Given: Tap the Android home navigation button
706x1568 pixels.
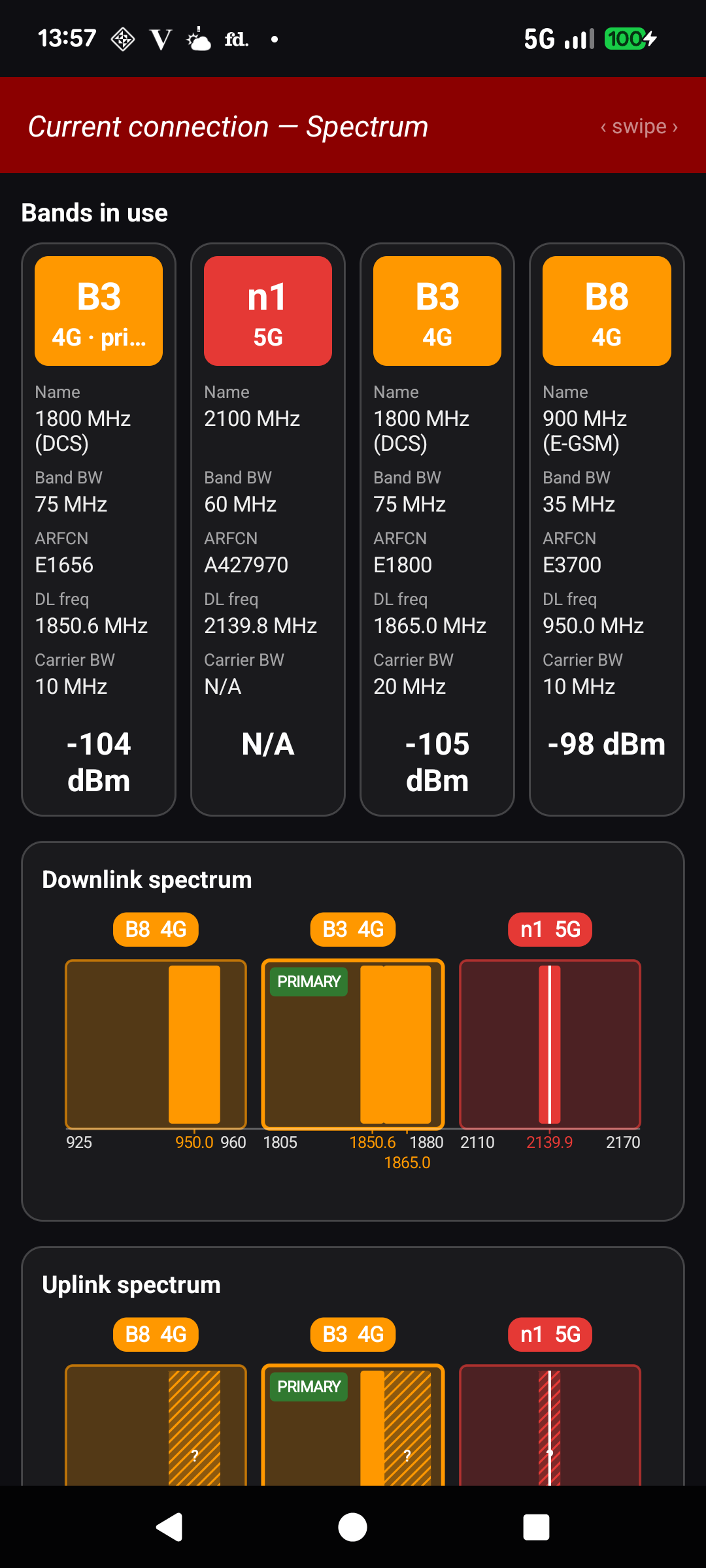Looking at the screenshot, I should pyautogui.click(x=352, y=1527).
